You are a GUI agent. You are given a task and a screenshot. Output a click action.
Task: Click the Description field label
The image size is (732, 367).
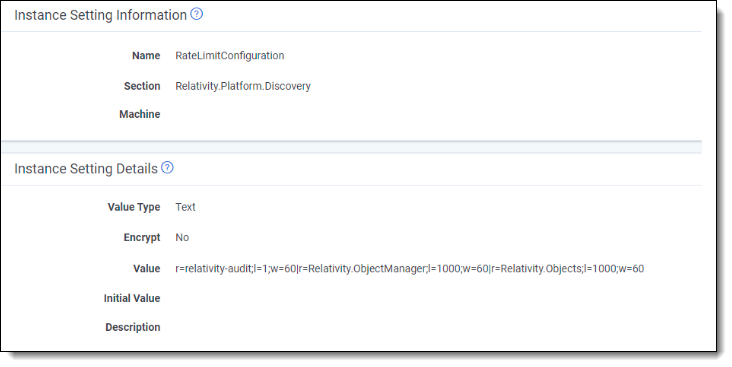(133, 327)
